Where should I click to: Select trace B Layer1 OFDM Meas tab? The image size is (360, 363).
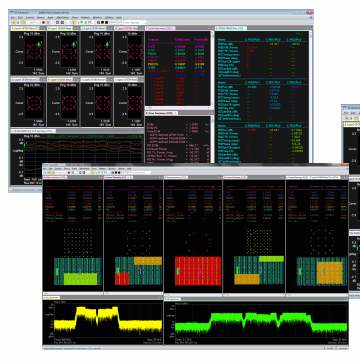tap(62, 29)
